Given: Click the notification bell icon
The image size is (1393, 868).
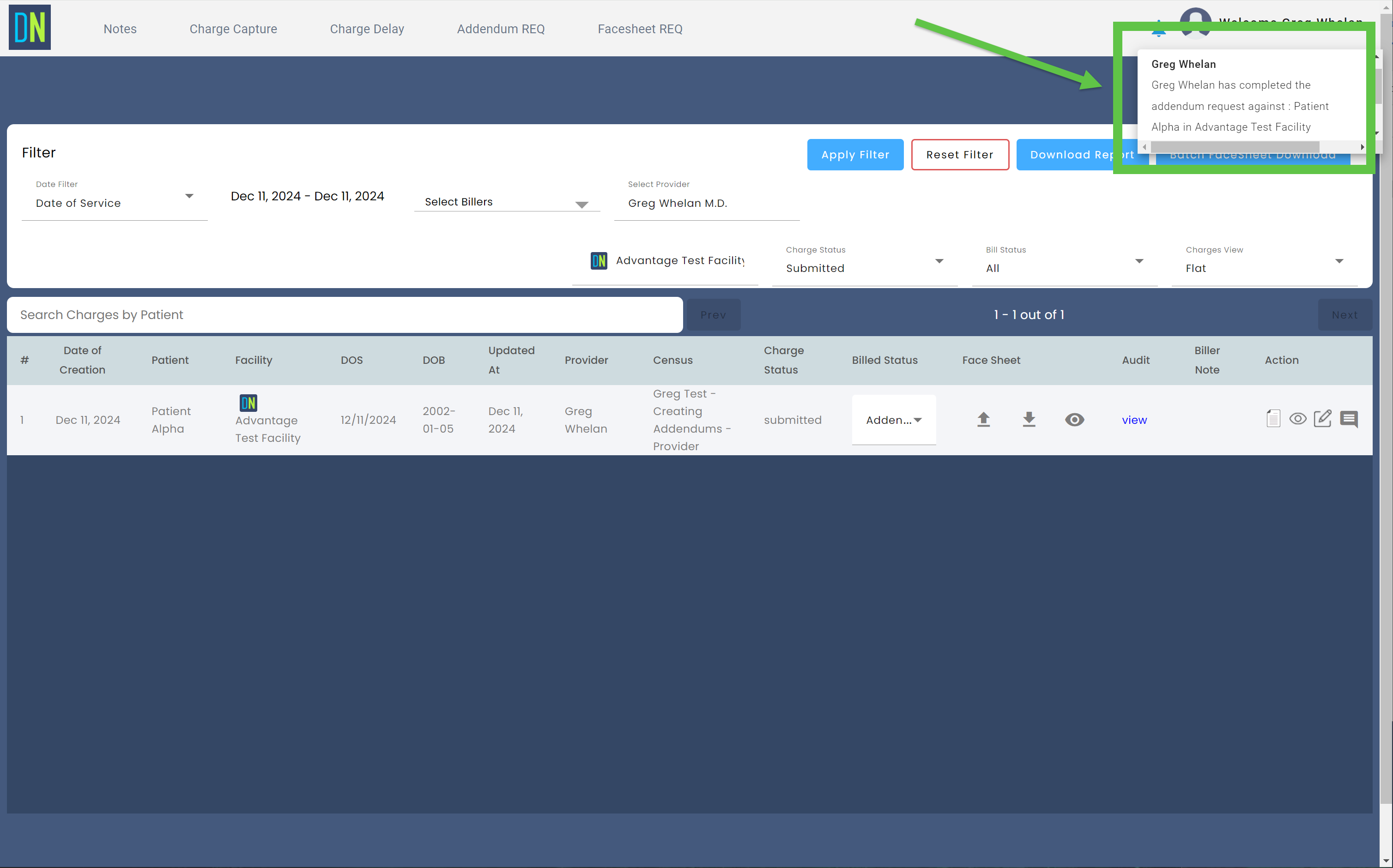Looking at the screenshot, I should [x=1159, y=29].
